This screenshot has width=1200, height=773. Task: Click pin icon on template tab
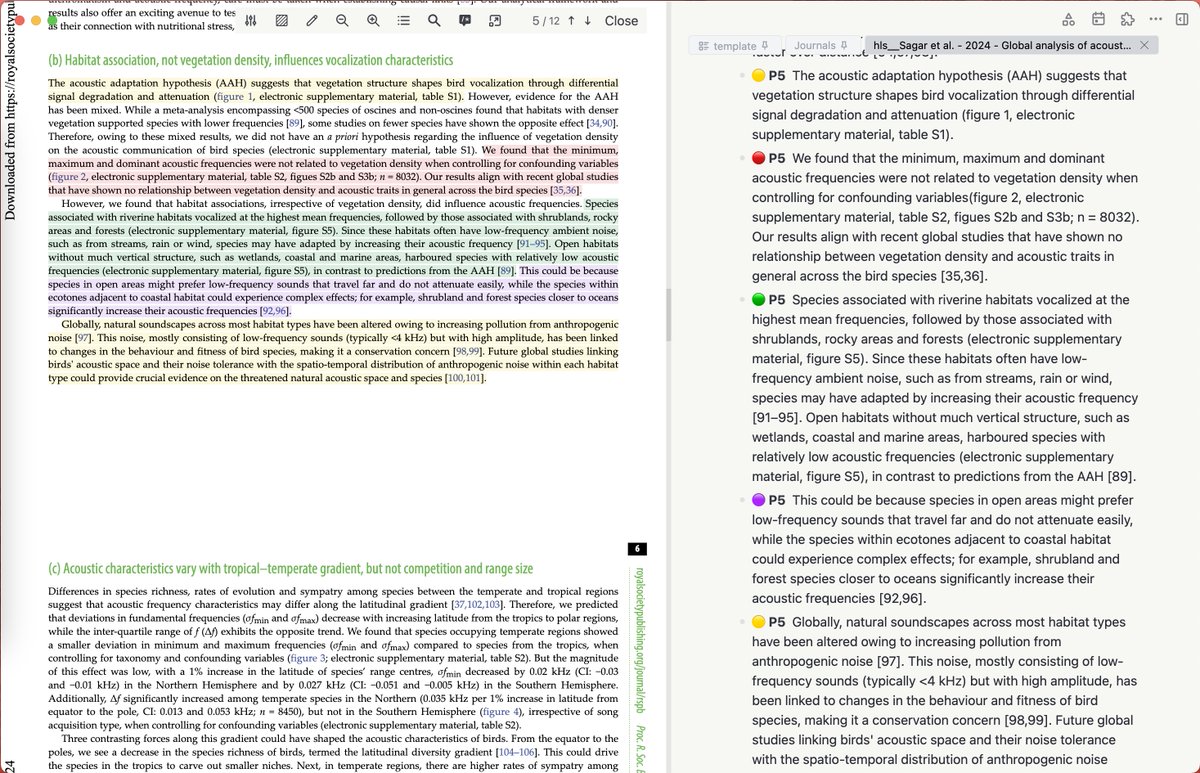pyautogui.click(x=765, y=46)
